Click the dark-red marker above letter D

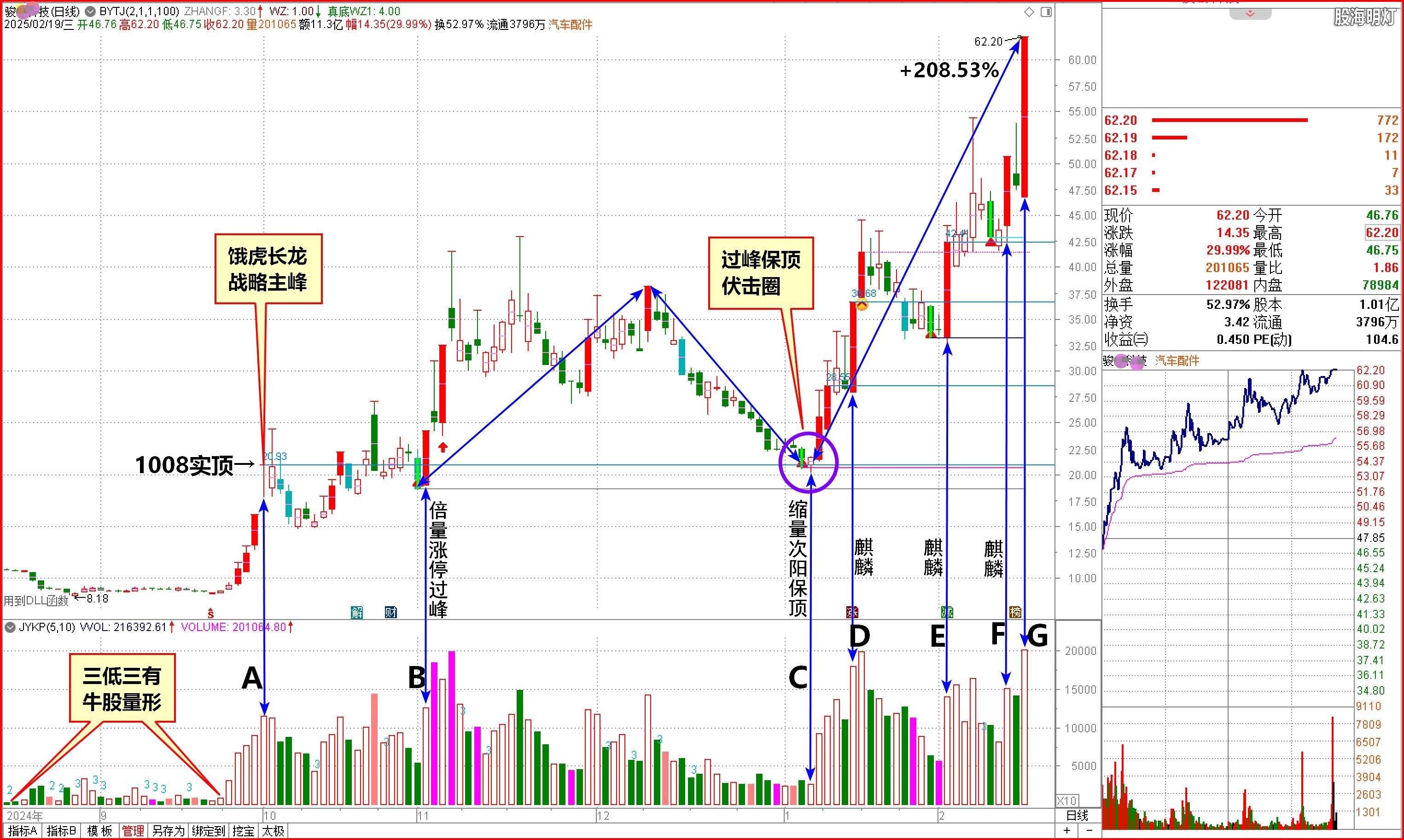(852, 612)
